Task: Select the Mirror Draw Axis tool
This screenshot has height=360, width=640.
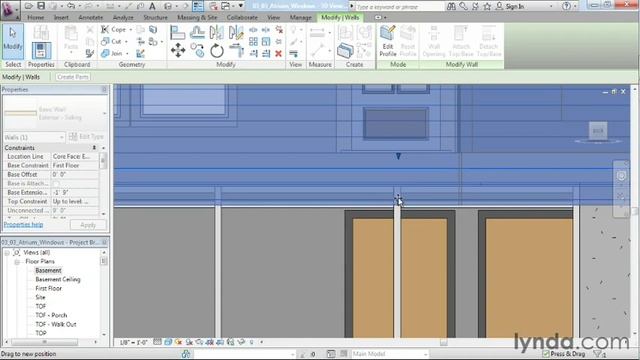Action: pyautogui.click(x=236, y=33)
